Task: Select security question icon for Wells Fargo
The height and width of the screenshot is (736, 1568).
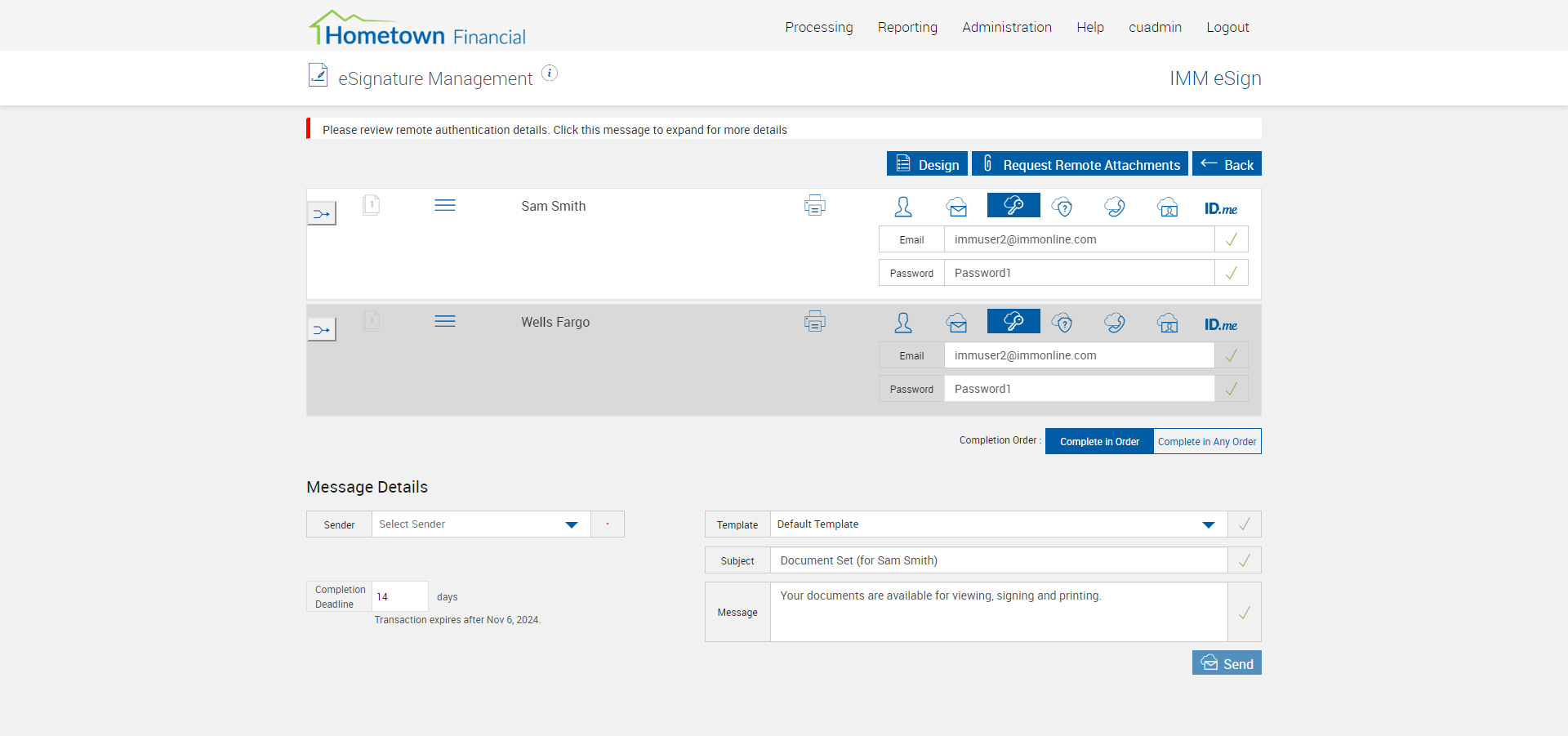Action: (1062, 323)
